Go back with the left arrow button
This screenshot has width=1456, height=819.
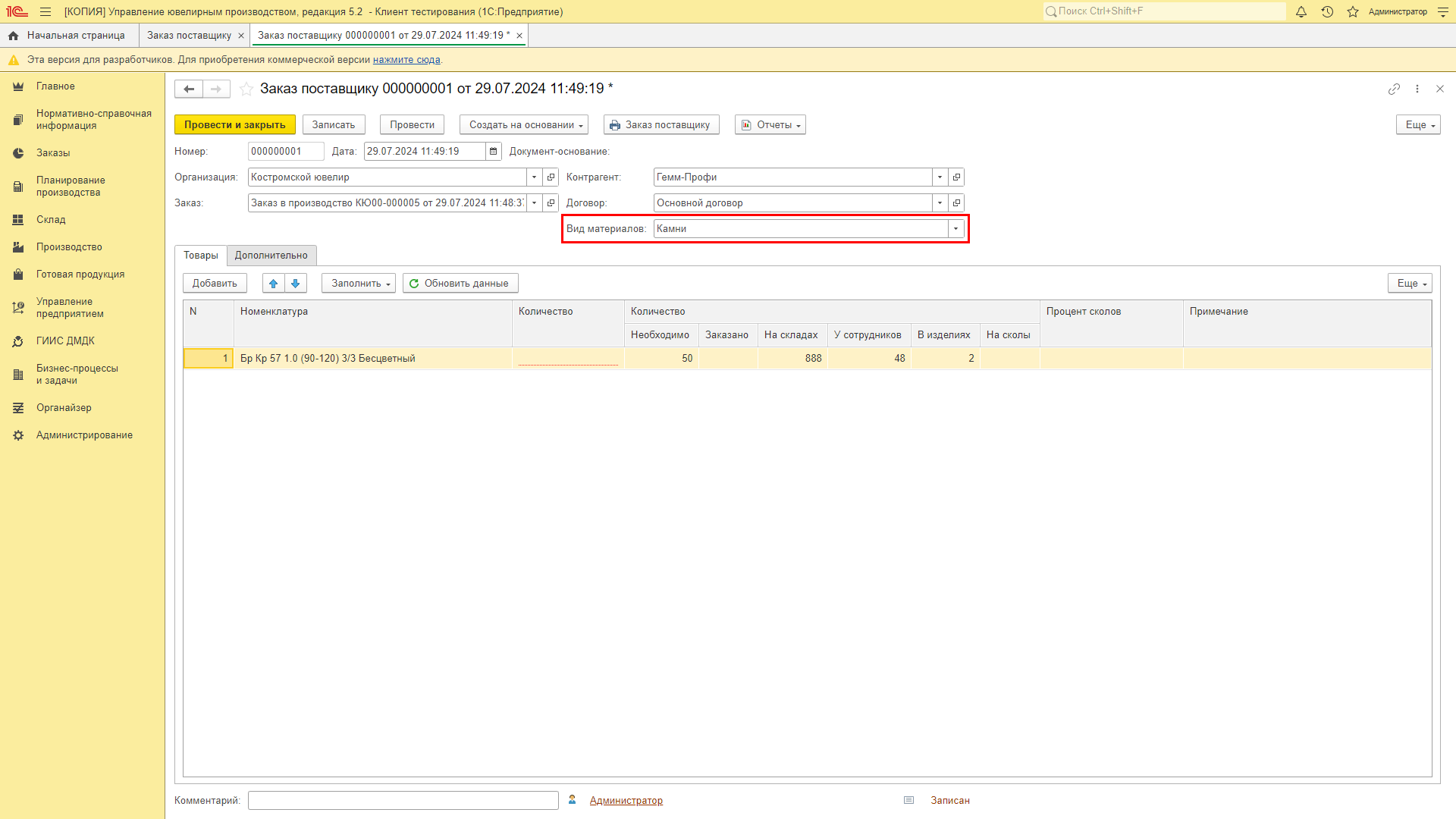189,89
